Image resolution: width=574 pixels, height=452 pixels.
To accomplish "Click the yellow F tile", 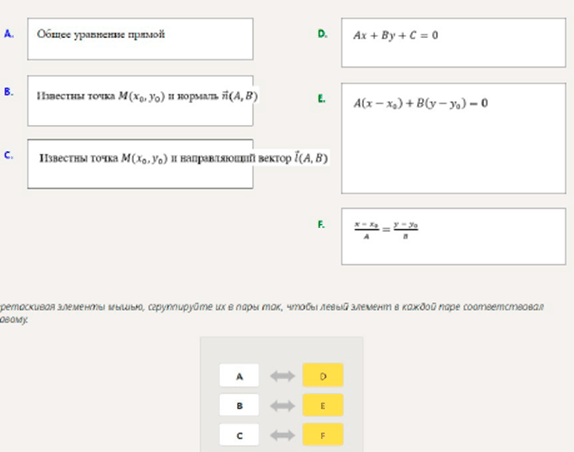I will (323, 435).
